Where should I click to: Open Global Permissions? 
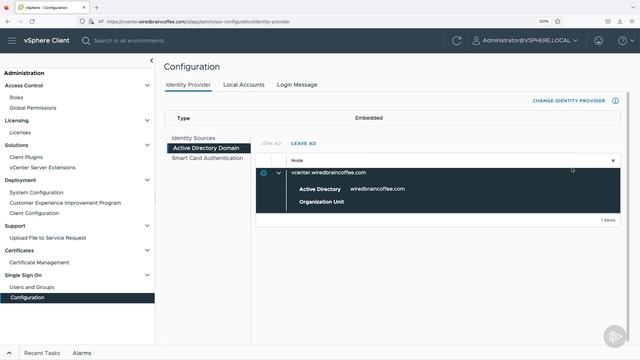point(33,108)
